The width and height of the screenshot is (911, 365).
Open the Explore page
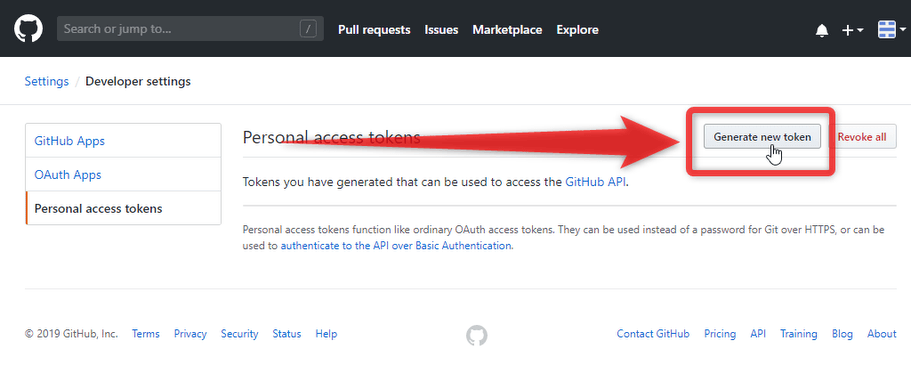click(578, 30)
